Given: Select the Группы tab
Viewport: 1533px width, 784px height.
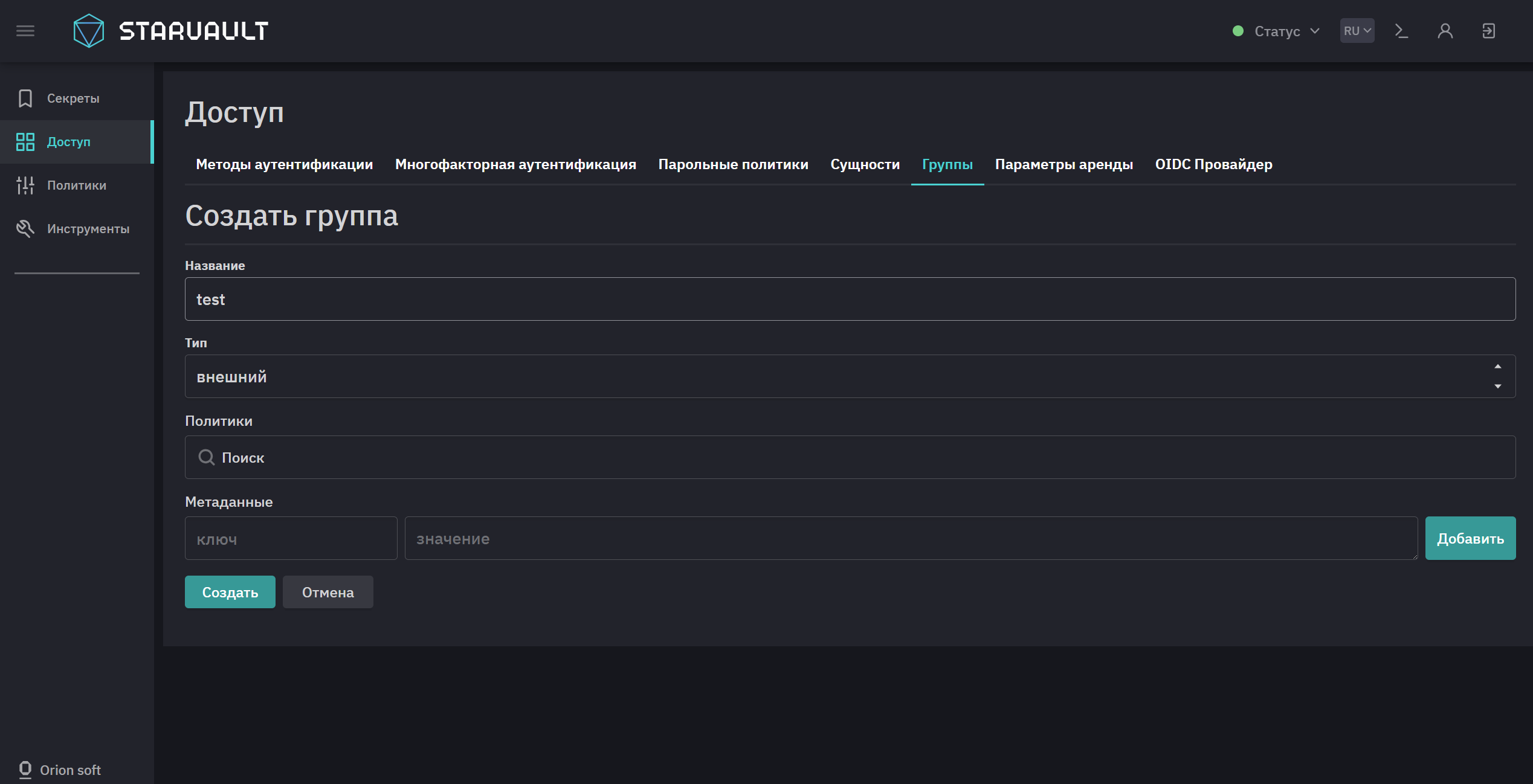Looking at the screenshot, I should point(947,164).
